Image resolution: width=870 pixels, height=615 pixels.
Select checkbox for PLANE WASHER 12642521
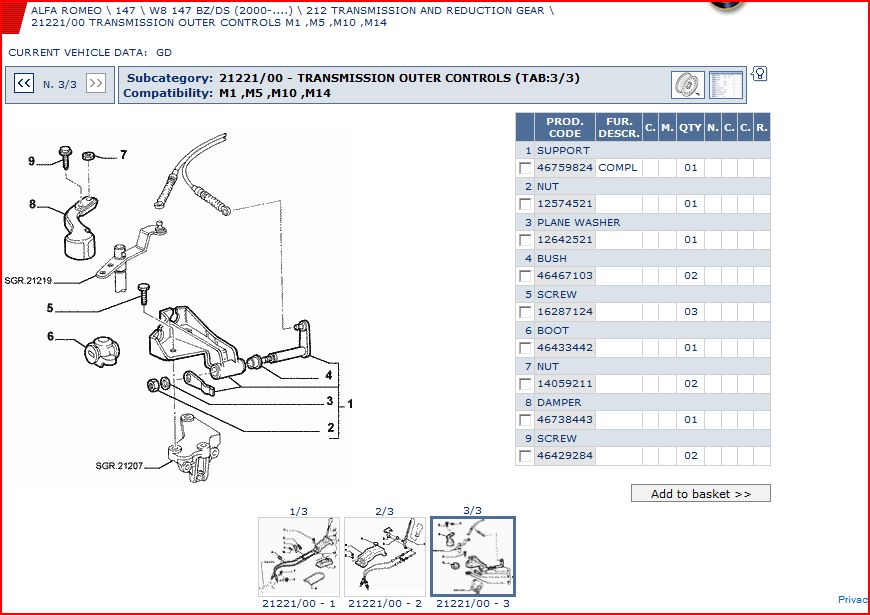525,240
